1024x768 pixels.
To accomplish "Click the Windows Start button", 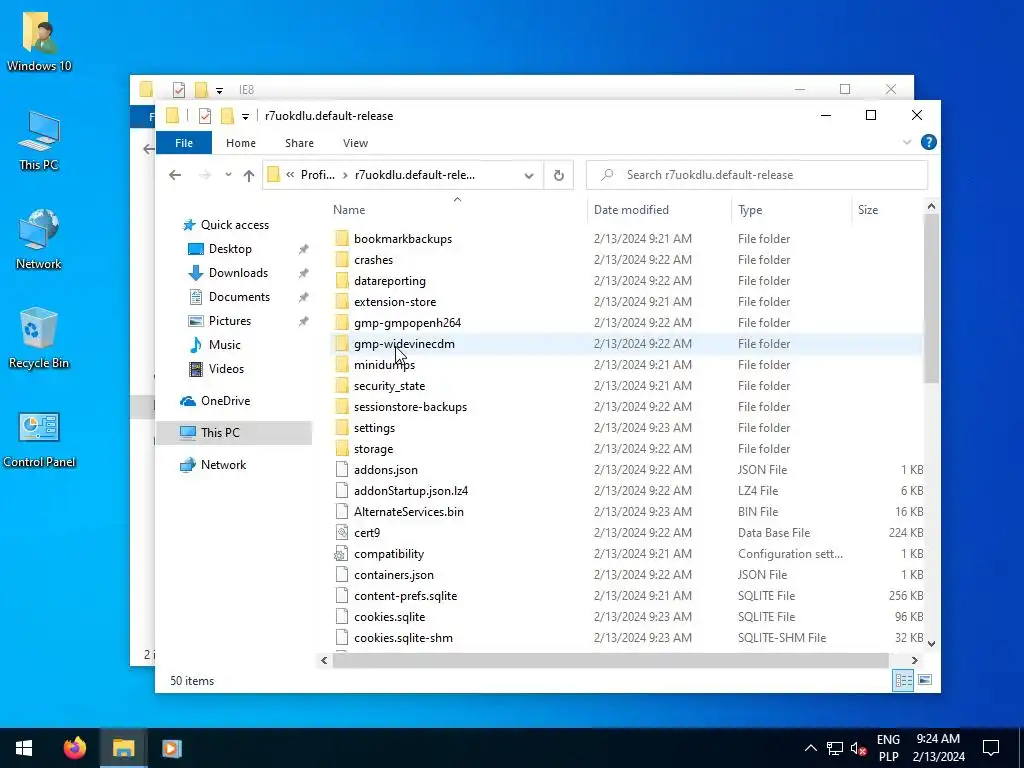I will tap(24, 748).
